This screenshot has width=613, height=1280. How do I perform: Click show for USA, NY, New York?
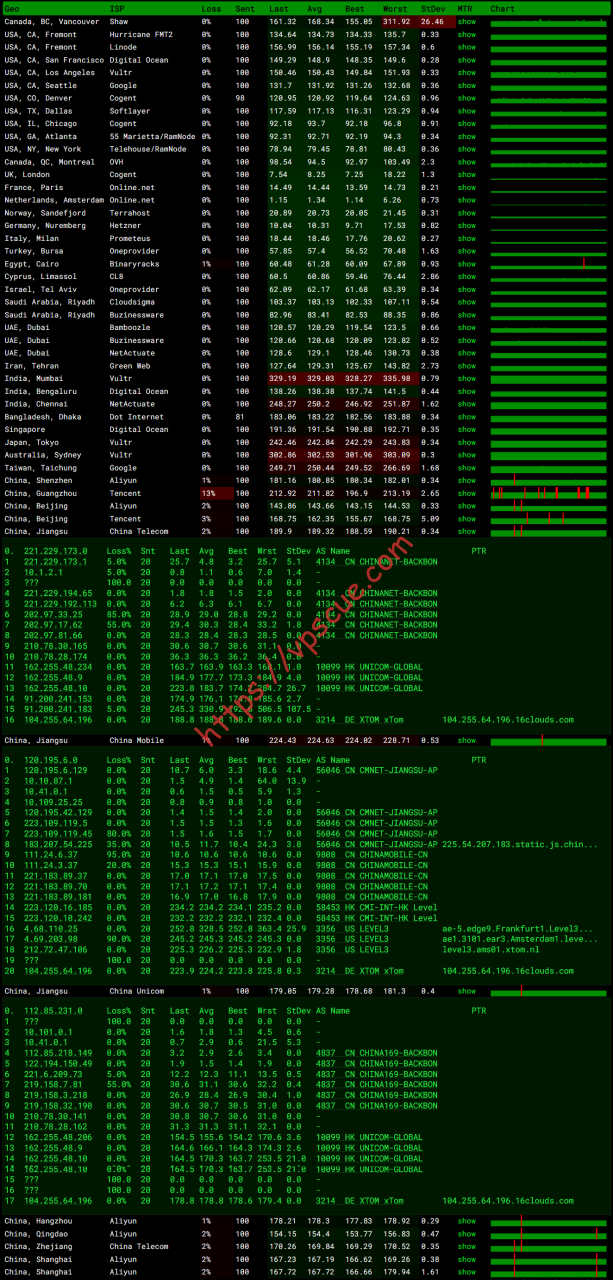click(x=467, y=149)
